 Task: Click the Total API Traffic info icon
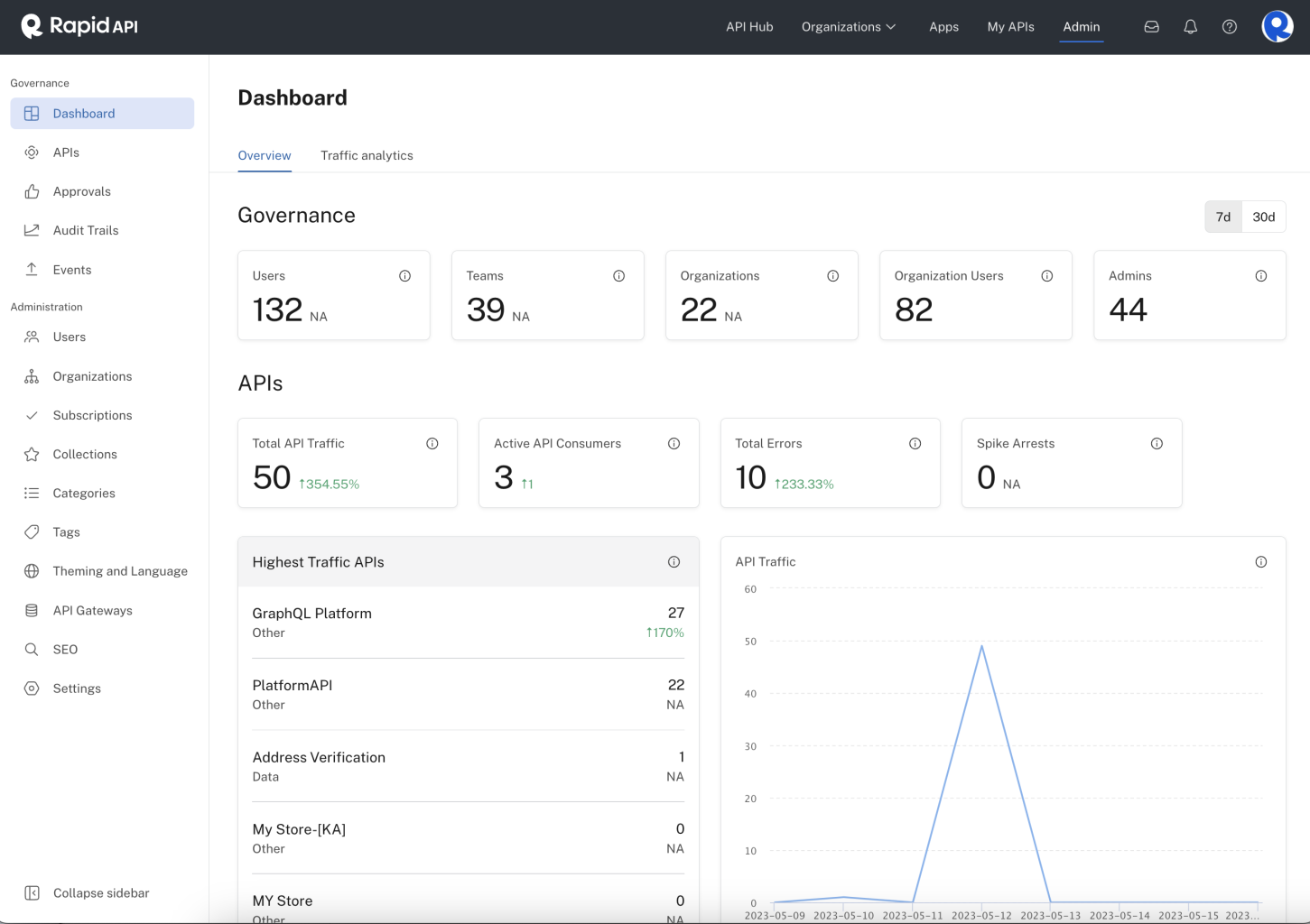432,443
